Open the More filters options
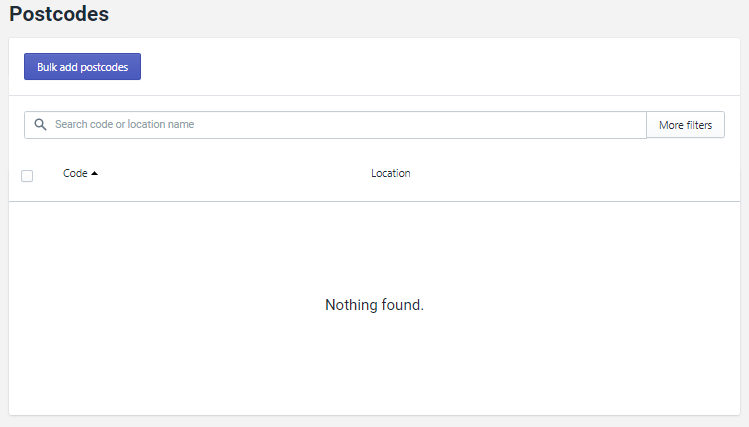The height and width of the screenshot is (427, 749). (685, 125)
